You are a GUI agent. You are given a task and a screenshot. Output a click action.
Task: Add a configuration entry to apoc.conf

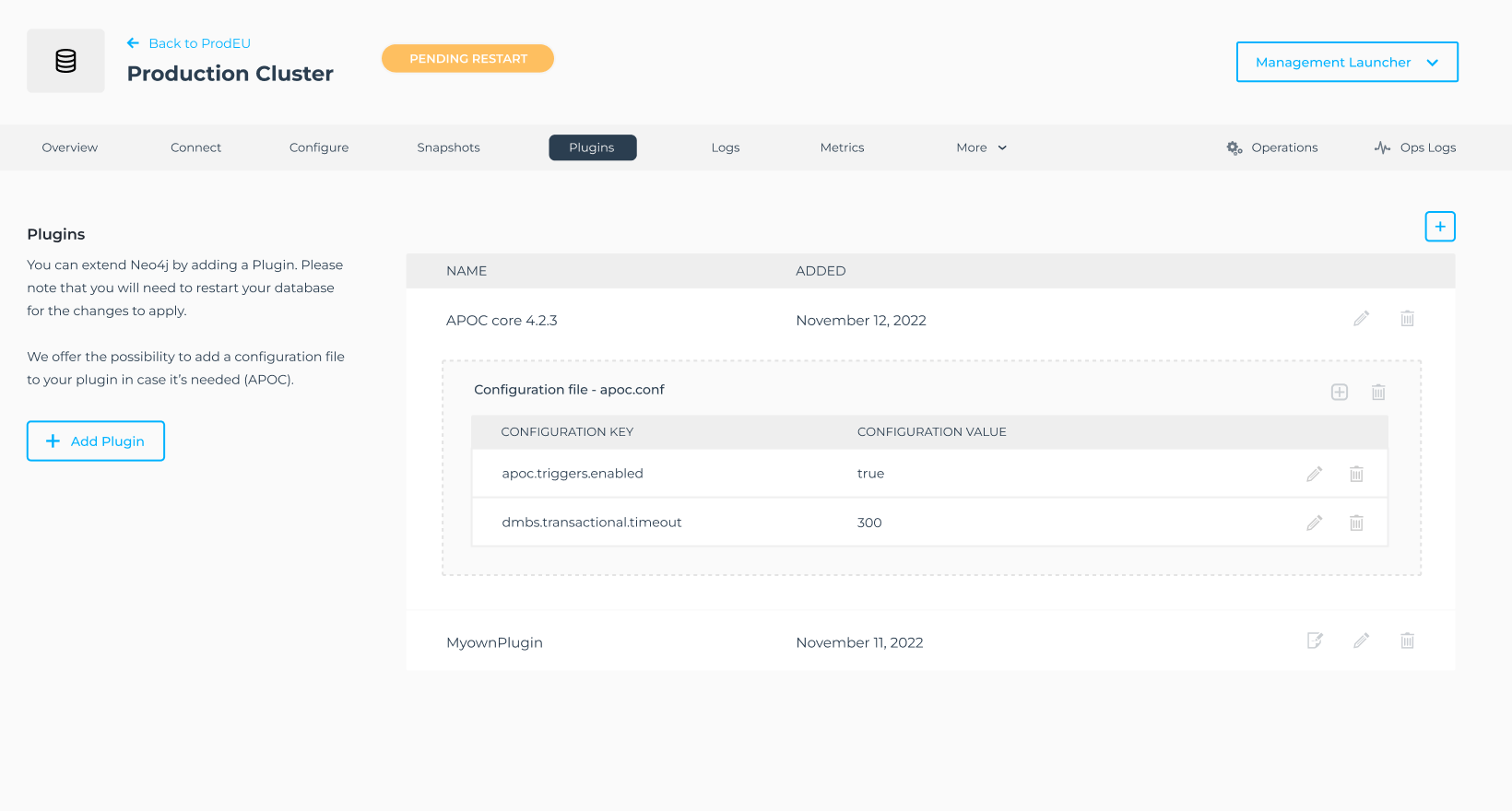[x=1339, y=392]
